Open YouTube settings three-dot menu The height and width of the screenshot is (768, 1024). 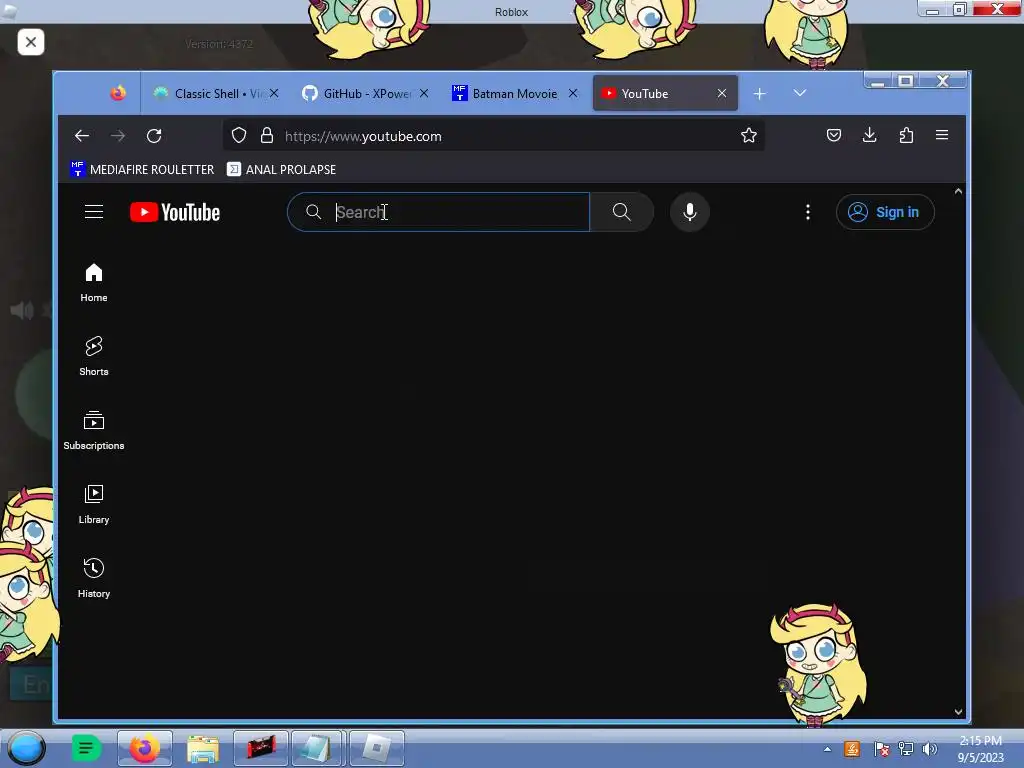coord(808,212)
